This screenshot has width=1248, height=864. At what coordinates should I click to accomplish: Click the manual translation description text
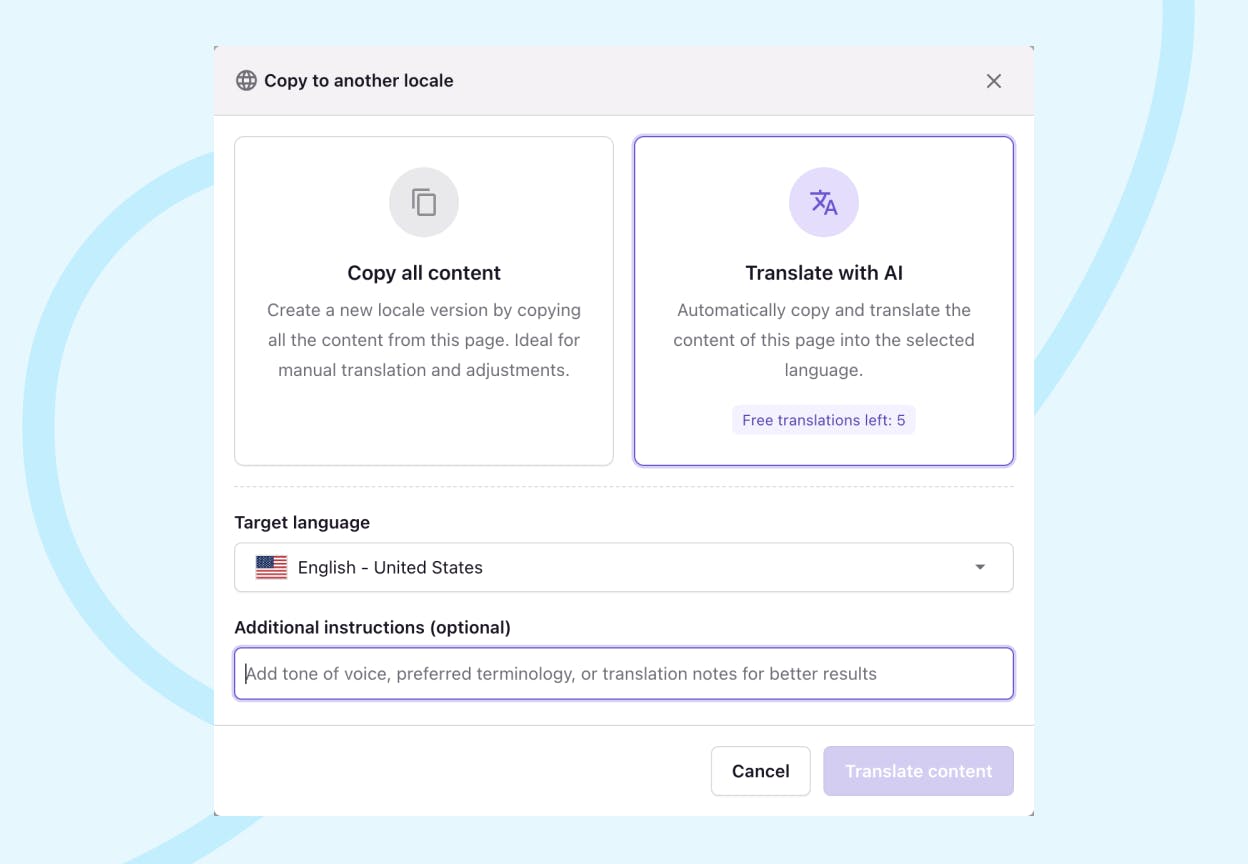tap(424, 340)
